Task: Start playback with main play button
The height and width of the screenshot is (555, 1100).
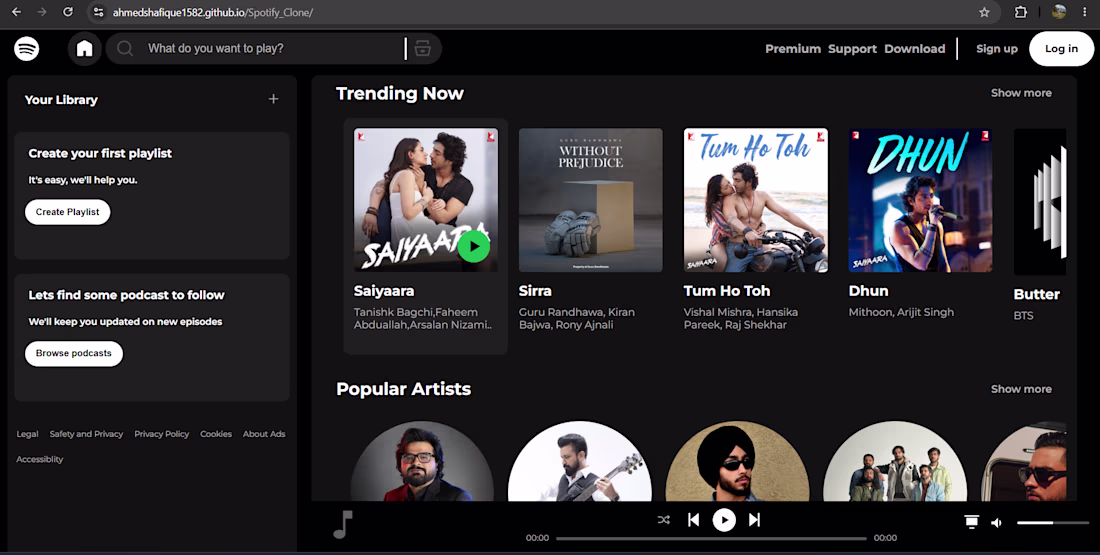Action: 724,520
